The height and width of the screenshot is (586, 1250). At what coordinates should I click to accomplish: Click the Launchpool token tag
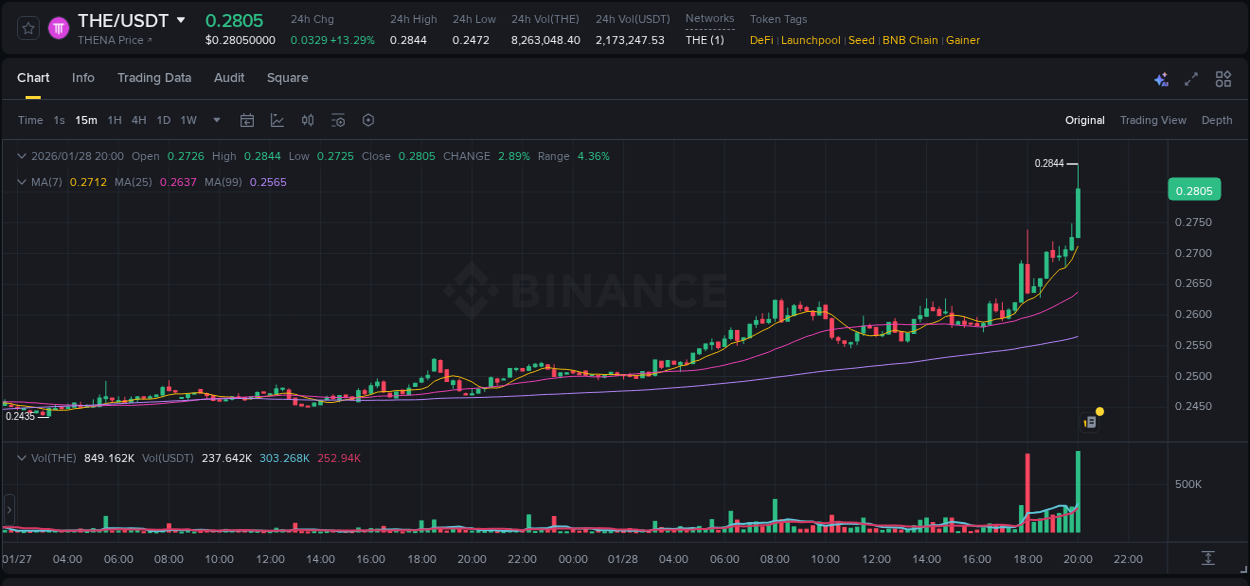810,40
